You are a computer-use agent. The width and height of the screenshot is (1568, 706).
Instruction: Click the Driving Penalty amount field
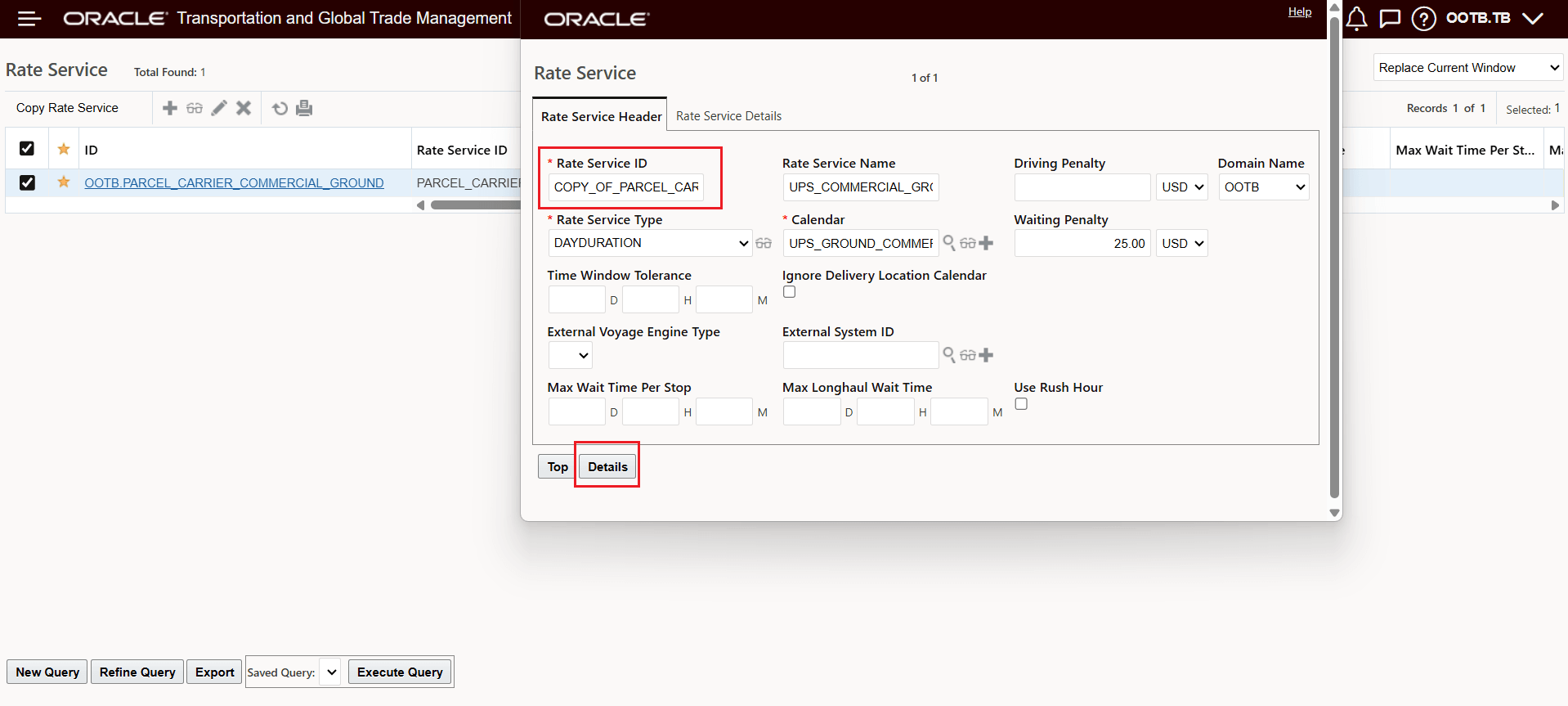click(x=1082, y=187)
